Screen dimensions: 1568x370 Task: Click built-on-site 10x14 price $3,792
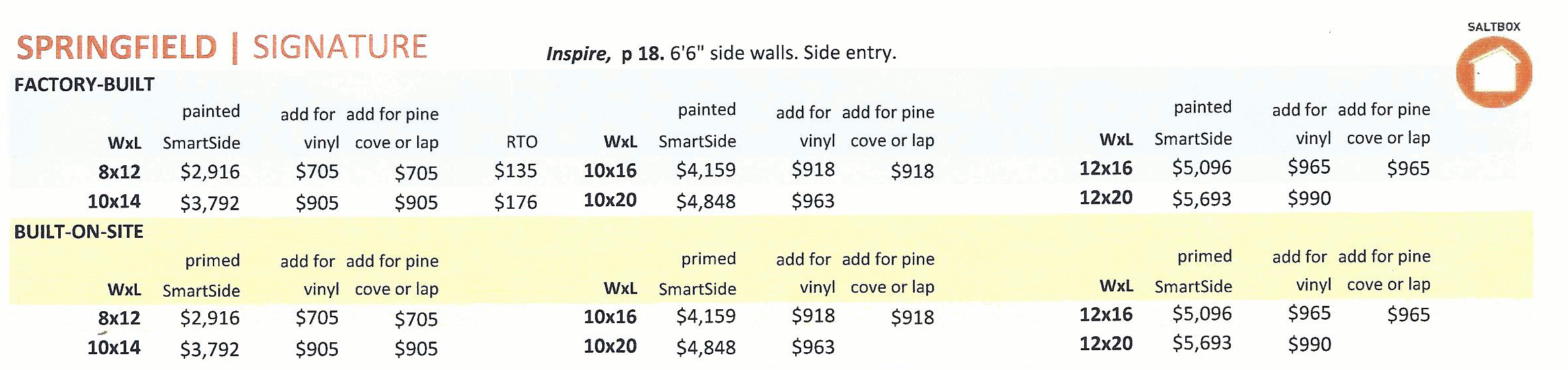point(210,348)
